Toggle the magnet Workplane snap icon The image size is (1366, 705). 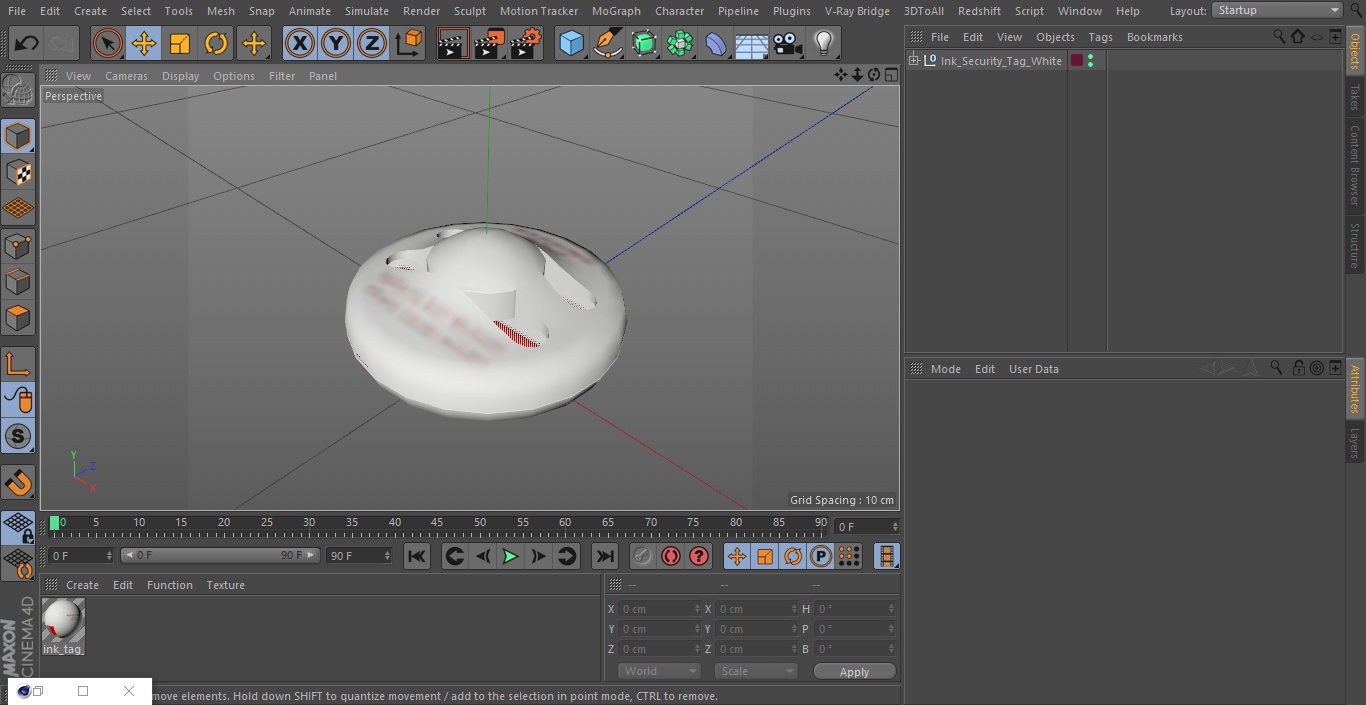18,483
